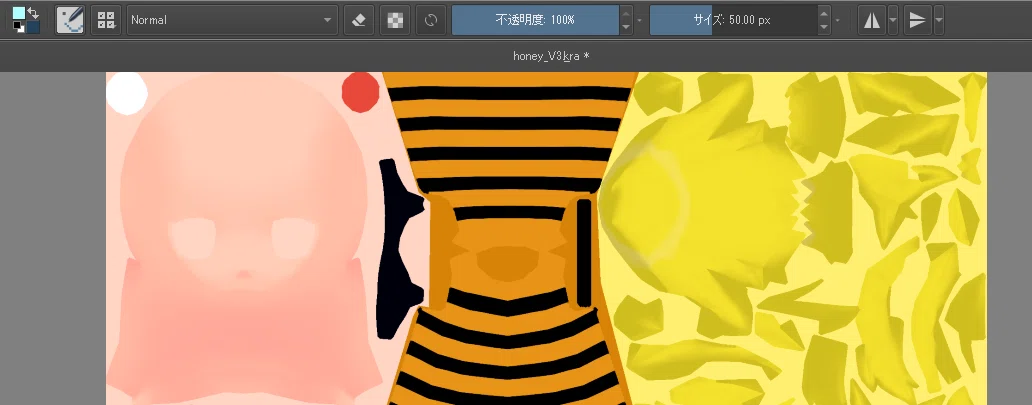This screenshot has height=405, width=1032.
Task: Open the small dropdown beside the opacity slider
Action: click(640, 20)
